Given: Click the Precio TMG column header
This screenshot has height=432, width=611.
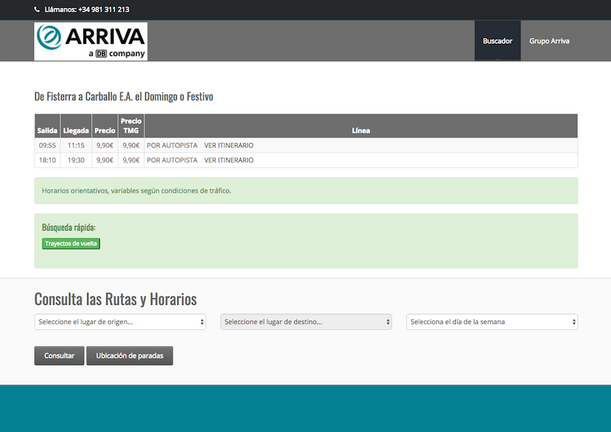Looking at the screenshot, I should [131, 126].
